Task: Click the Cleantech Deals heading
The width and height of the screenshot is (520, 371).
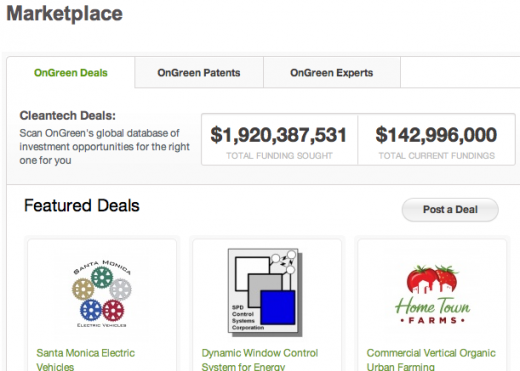Action: click(68, 116)
